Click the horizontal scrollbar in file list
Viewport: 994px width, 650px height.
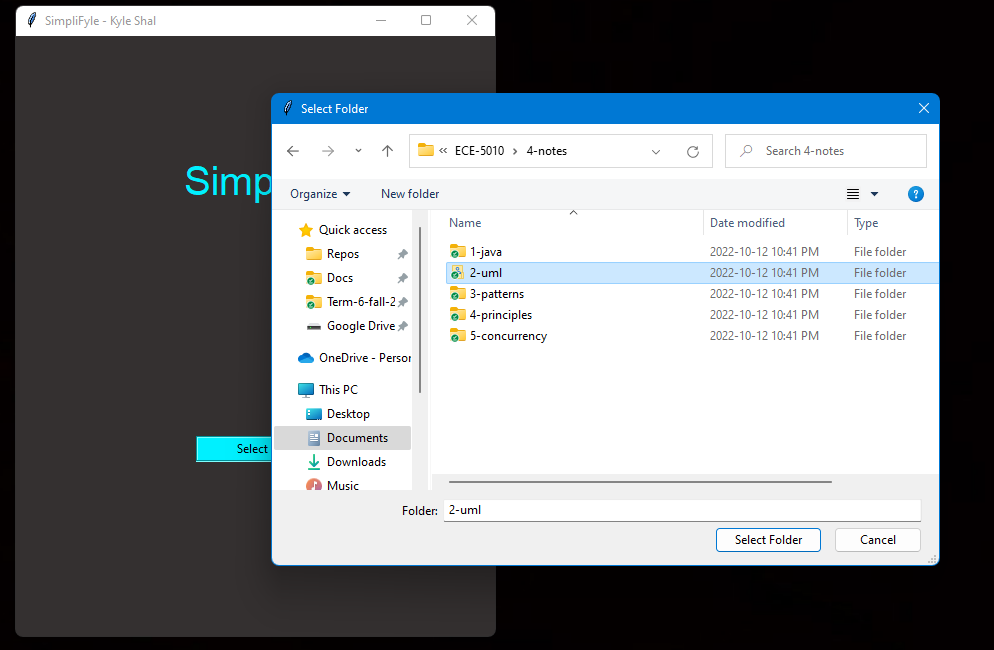(x=640, y=482)
